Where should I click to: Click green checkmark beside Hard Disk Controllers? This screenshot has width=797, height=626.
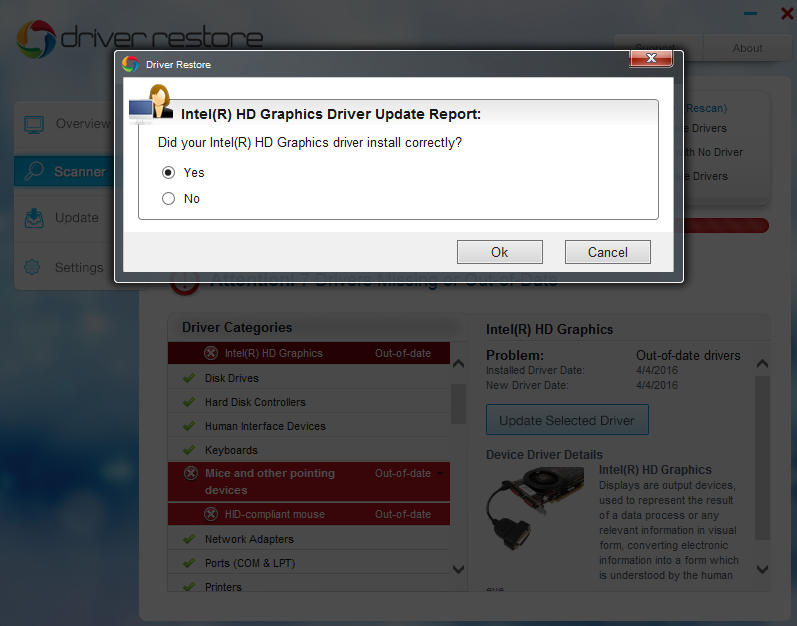[189, 402]
